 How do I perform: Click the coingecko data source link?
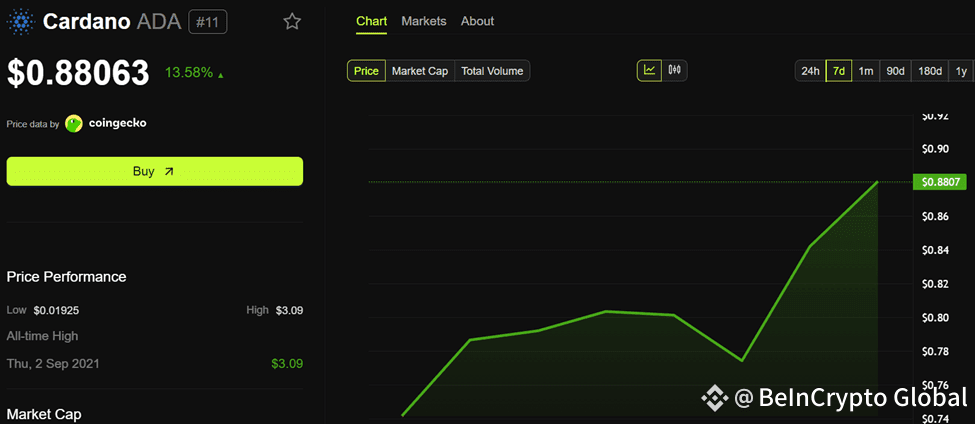[118, 123]
